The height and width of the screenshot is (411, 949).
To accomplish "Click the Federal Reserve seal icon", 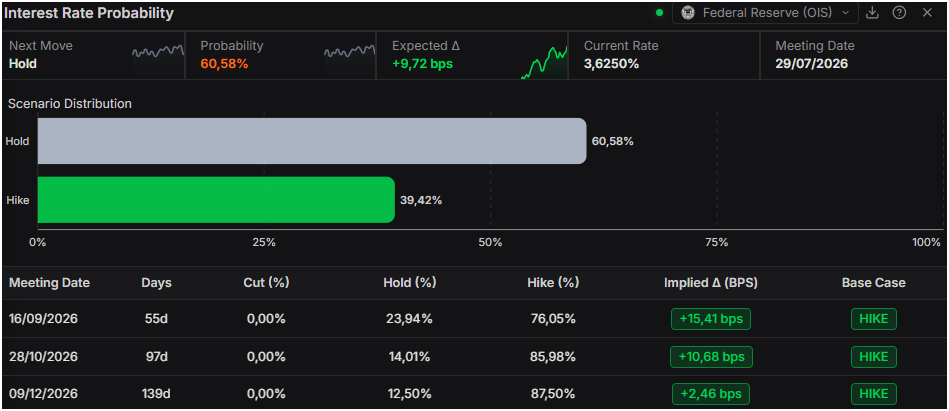I will pos(688,13).
